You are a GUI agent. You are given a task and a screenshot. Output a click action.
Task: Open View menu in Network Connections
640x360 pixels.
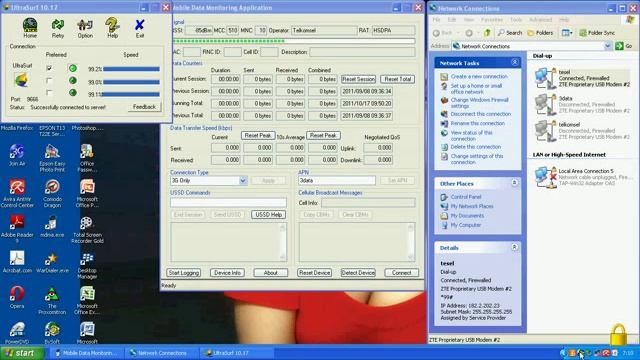469,20
